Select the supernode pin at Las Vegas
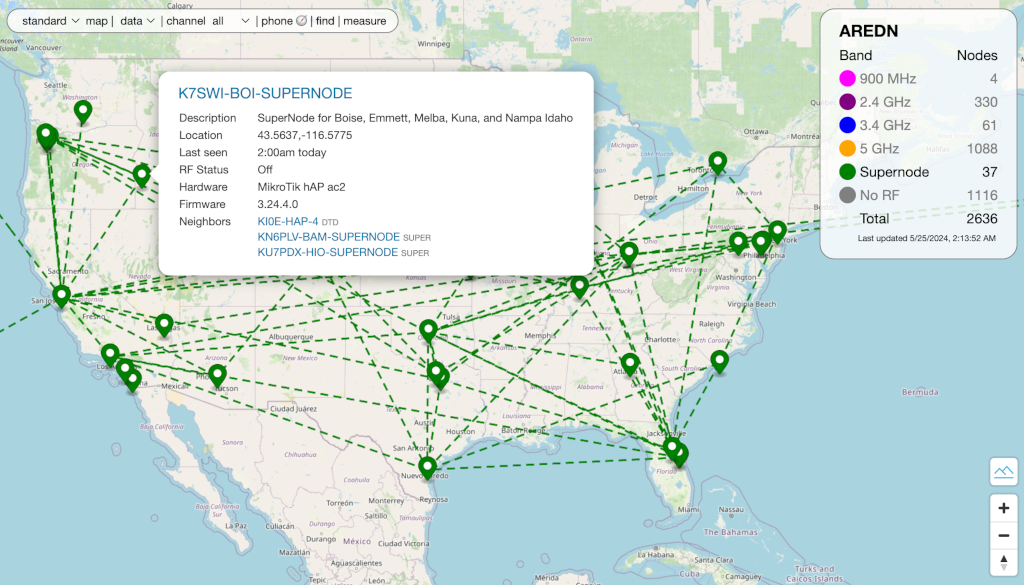The width and height of the screenshot is (1024, 585). point(164,324)
